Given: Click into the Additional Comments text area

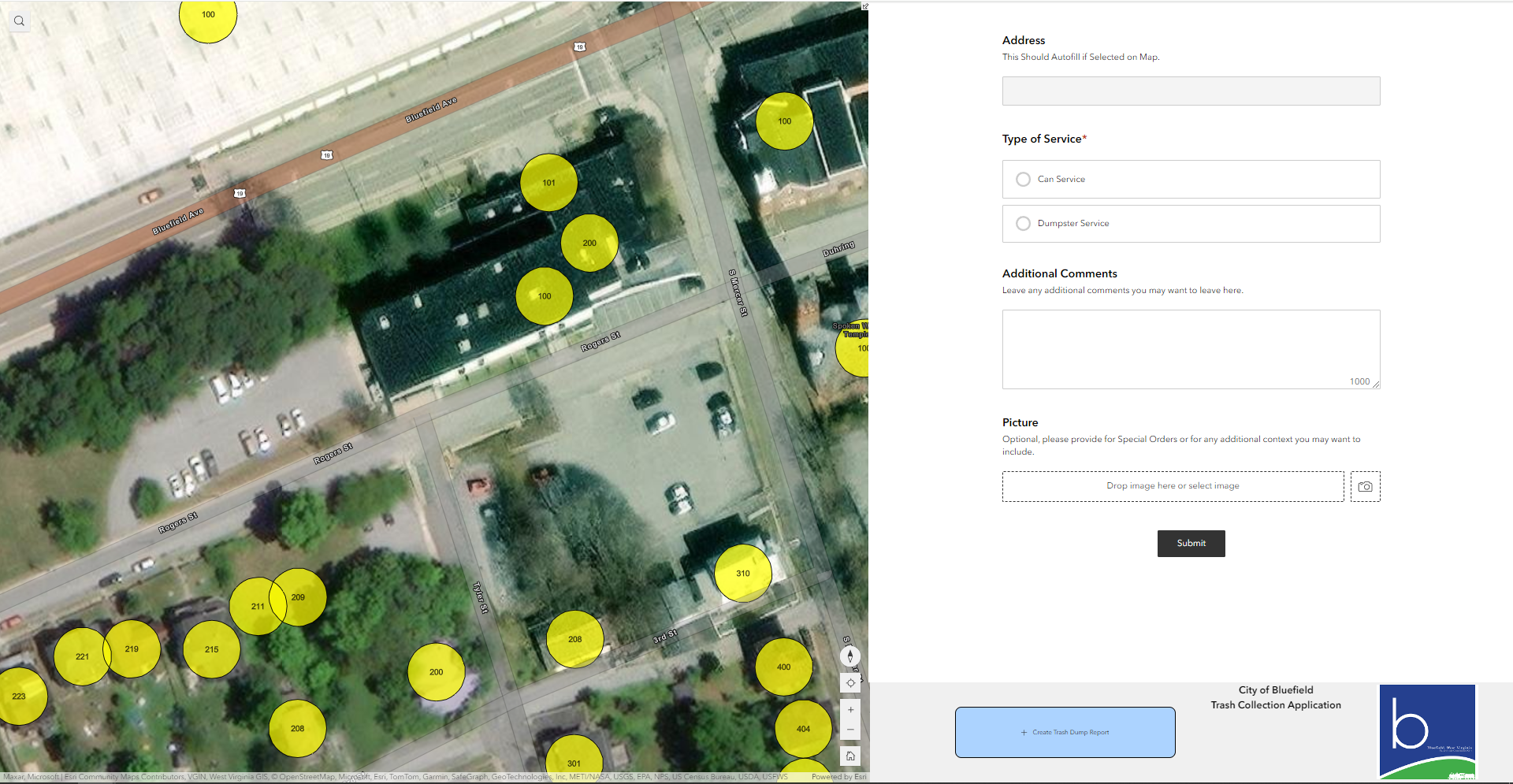Looking at the screenshot, I should [1191, 349].
